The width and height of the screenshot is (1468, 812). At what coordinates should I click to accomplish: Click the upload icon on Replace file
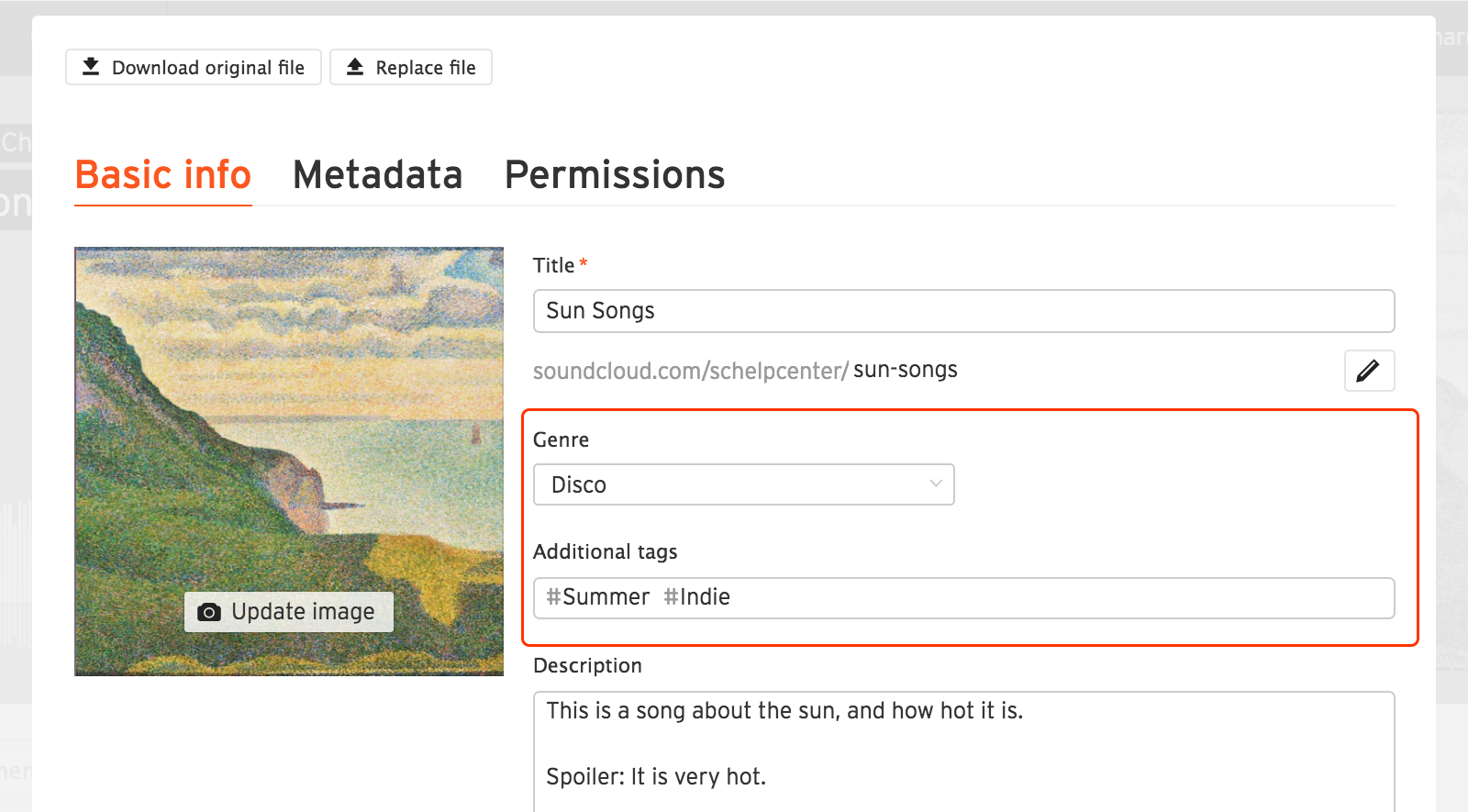[x=355, y=66]
